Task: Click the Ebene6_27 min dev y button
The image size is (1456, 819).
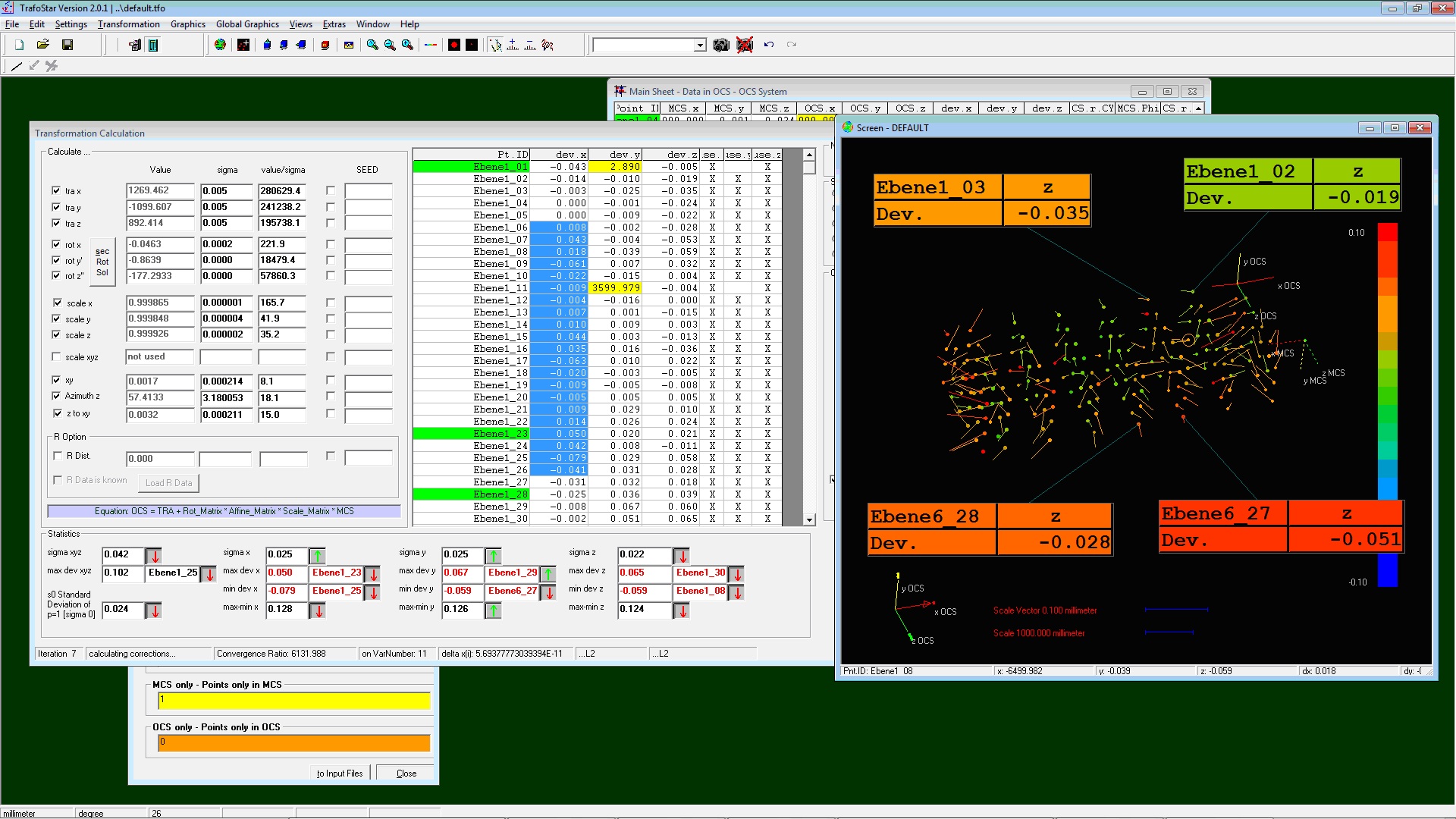Action: tap(513, 591)
